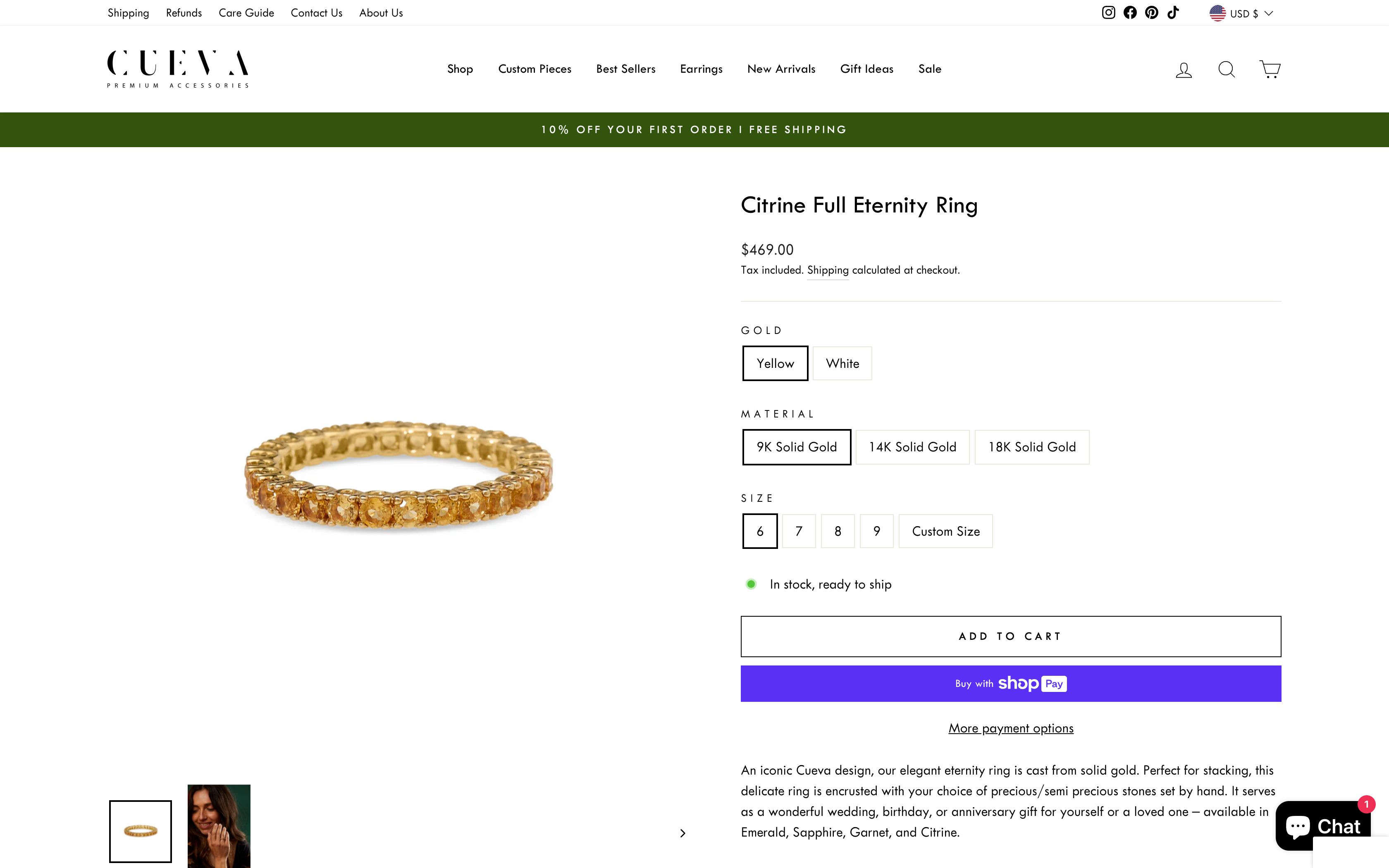The height and width of the screenshot is (868, 1389).
Task: Open More payment options link
Action: click(1010, 728)
